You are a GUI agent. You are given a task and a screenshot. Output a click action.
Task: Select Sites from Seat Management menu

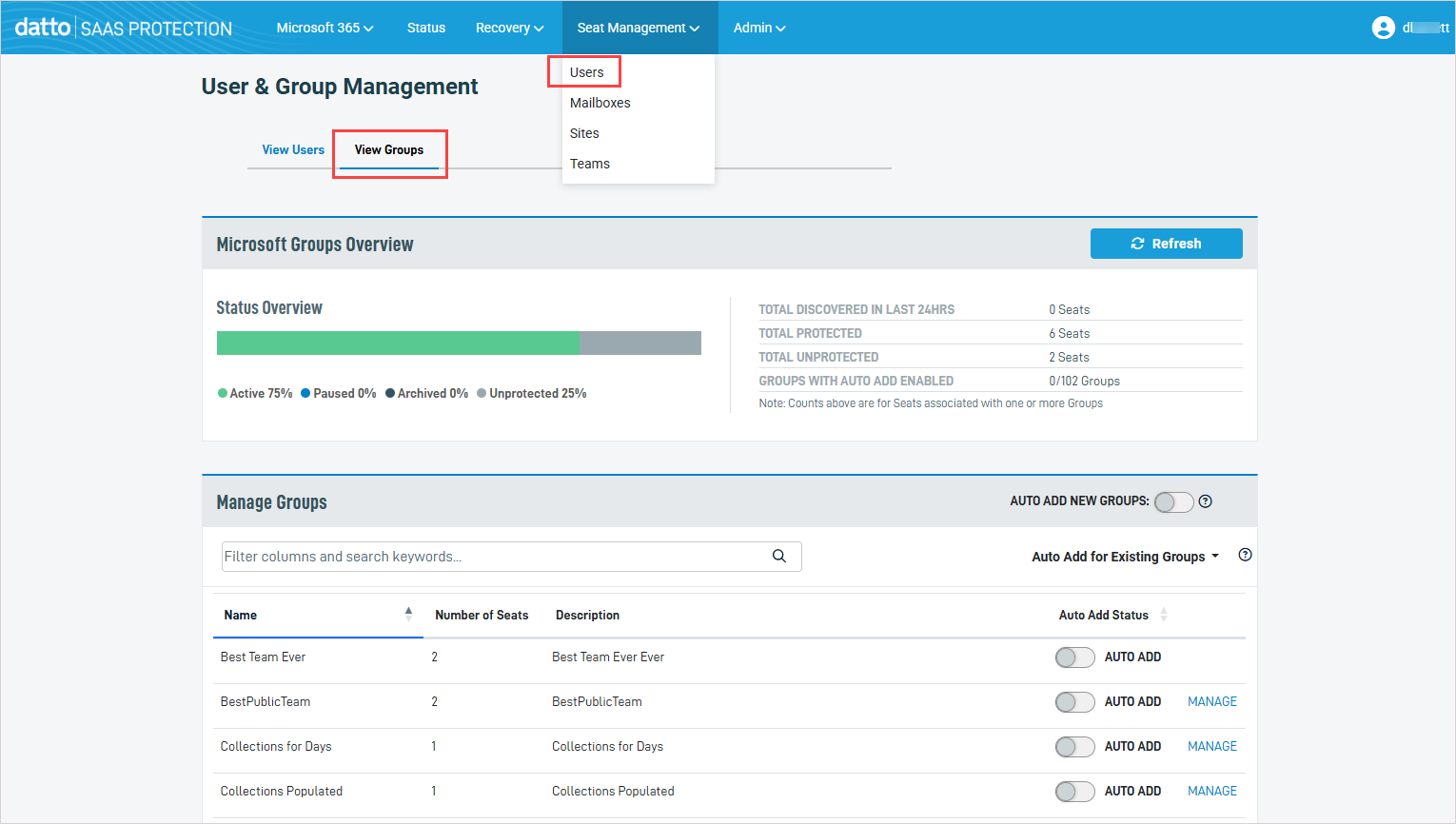pos(584,133)
